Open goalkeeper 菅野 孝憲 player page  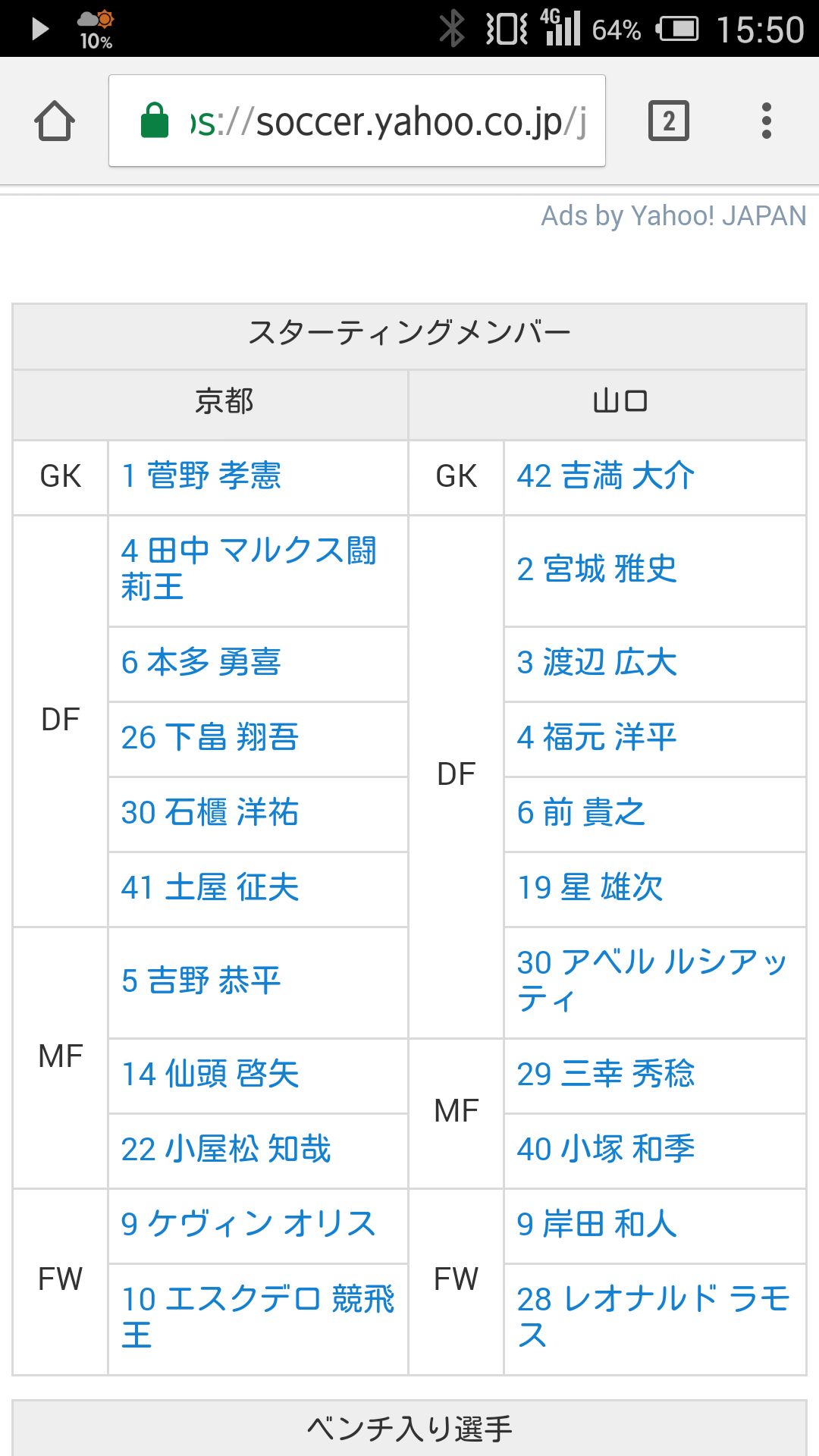201,476
